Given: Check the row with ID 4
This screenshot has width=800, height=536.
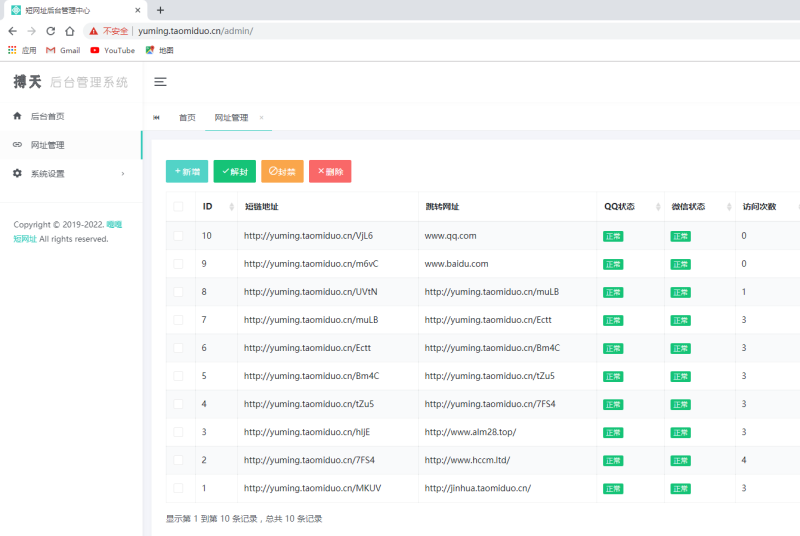Looking at the screenshot, I should click(178, 404).
